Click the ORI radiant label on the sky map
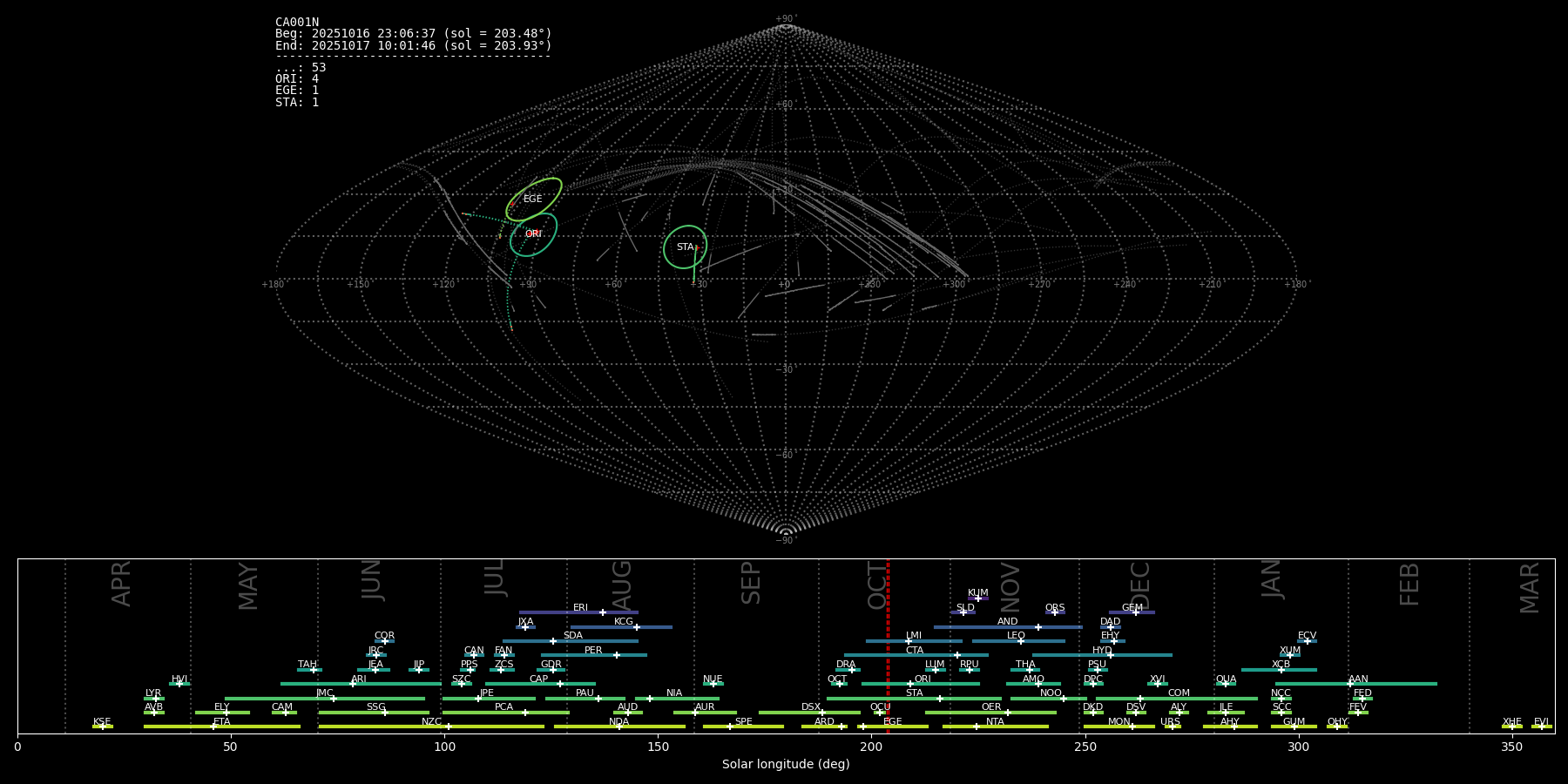The image size is (1568, 784). tap(533, 234)
